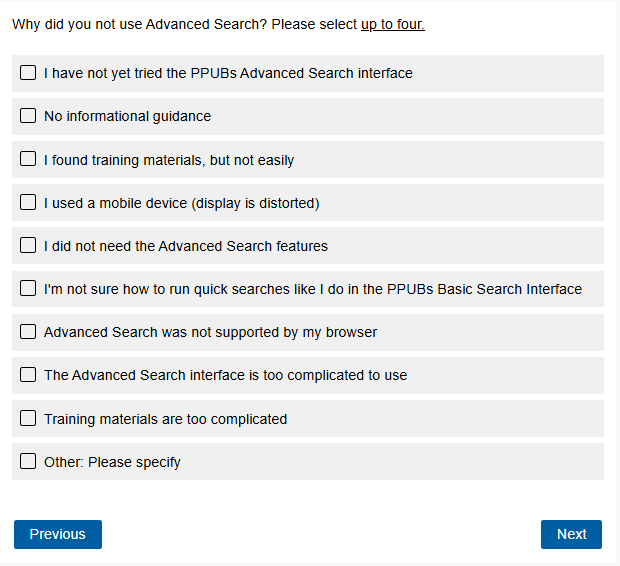Select 'not supported by my browser' checkbox
Viewport: 620px width, 566px height.
click(28, 332)
